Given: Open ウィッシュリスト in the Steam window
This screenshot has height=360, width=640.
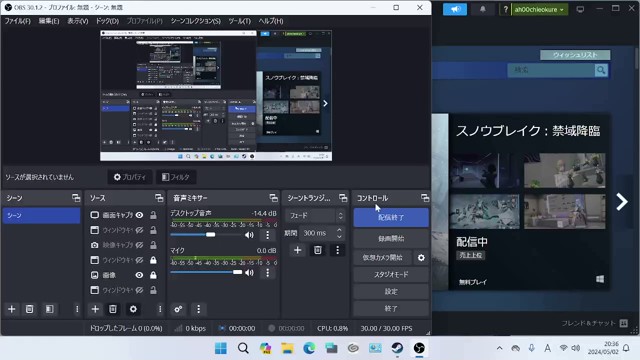Looking at the screenshot, I should click(575, 55).
